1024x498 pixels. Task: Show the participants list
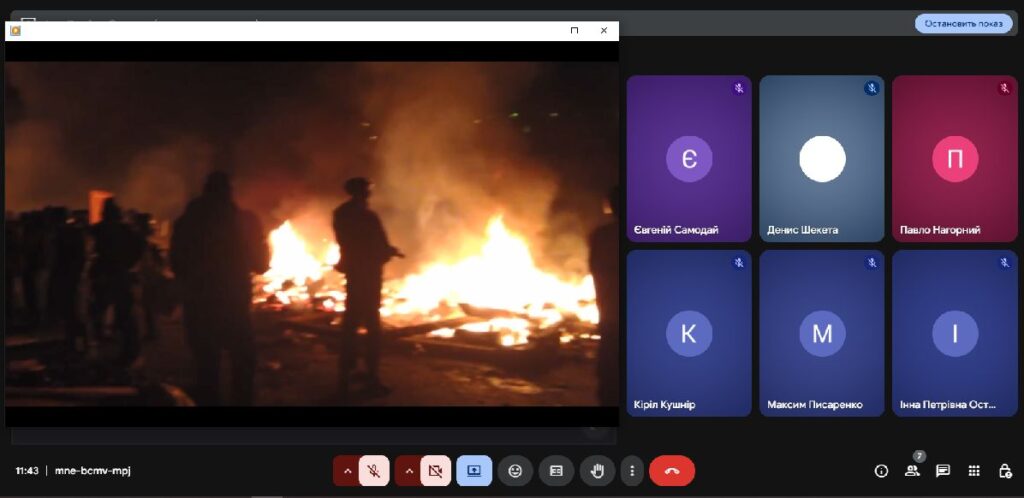pyautogui.click(x=912, y=471)
